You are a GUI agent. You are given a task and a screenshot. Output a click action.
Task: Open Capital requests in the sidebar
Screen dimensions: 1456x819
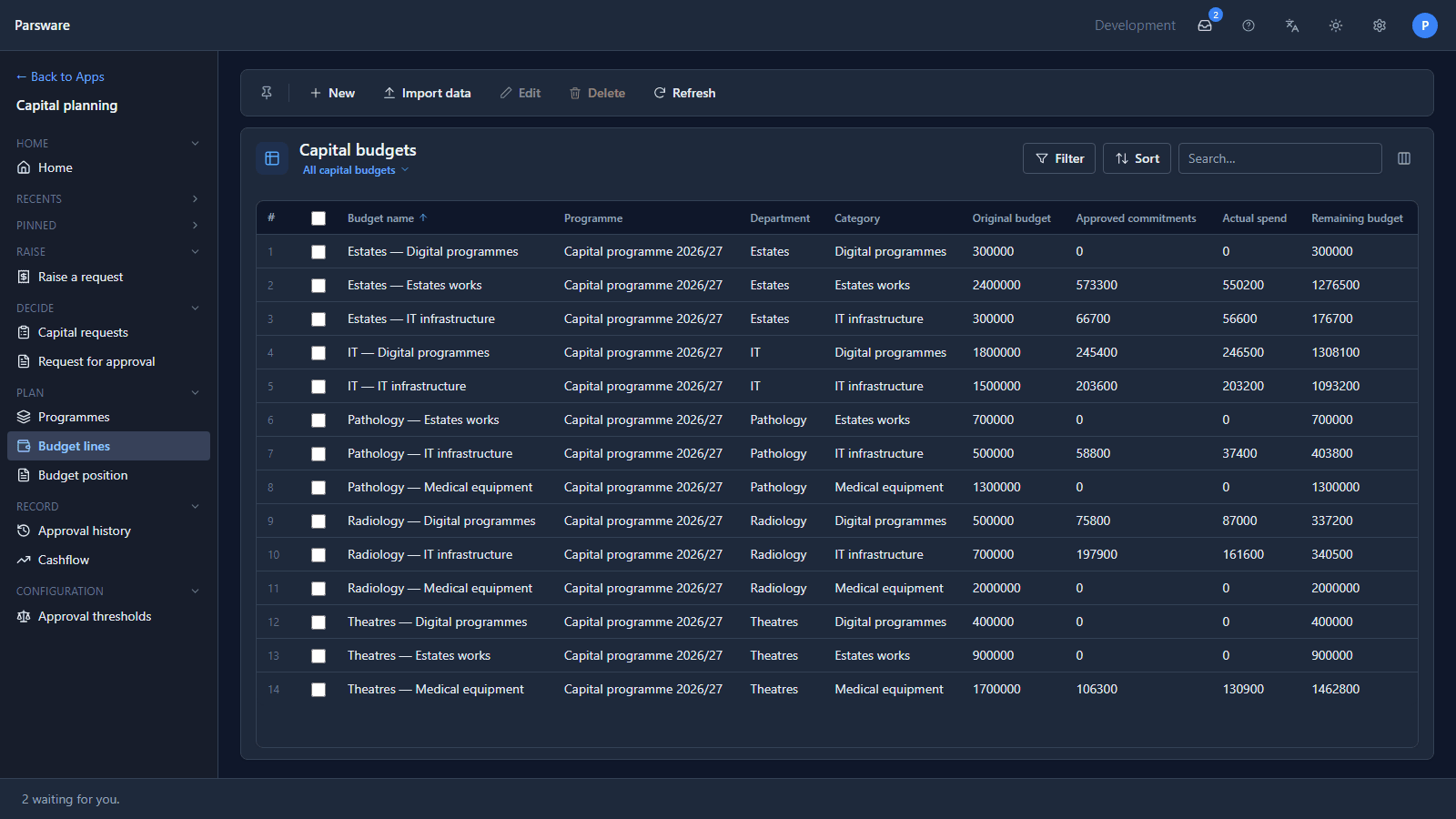point(108,332)
